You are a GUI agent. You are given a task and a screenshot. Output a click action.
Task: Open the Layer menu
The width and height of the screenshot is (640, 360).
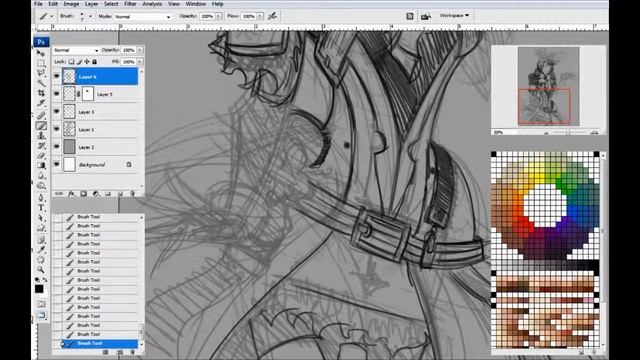point(91,4)
